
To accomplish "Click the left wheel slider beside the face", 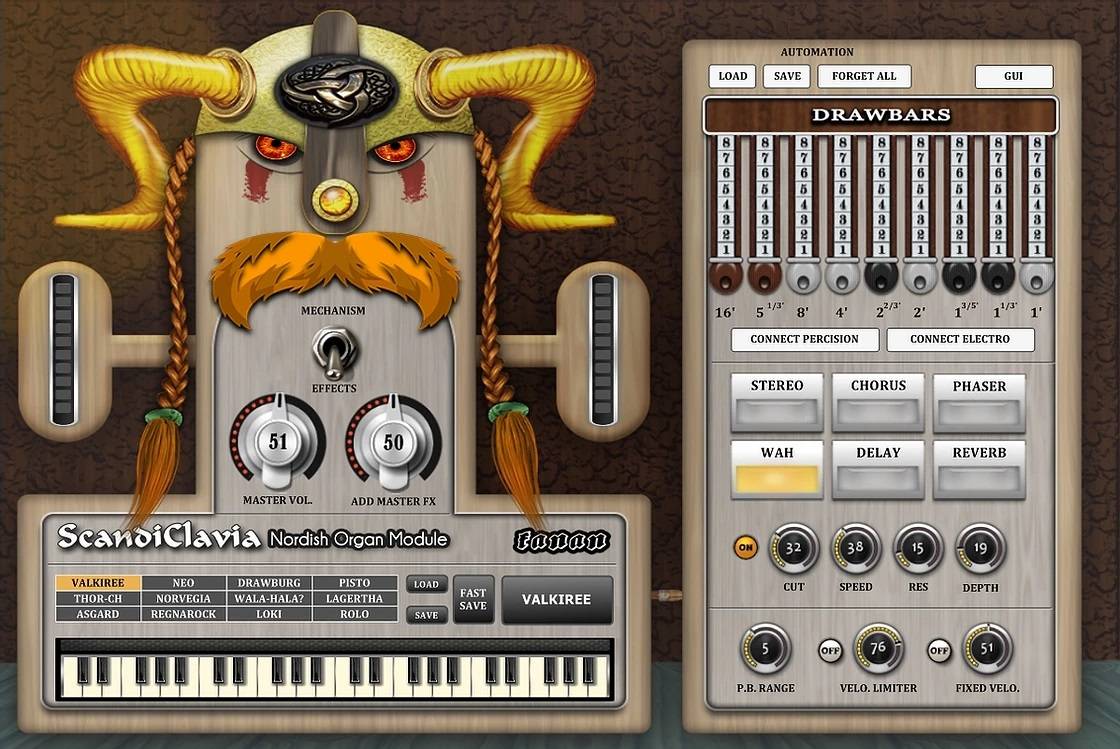I will [x=63, y=349].
